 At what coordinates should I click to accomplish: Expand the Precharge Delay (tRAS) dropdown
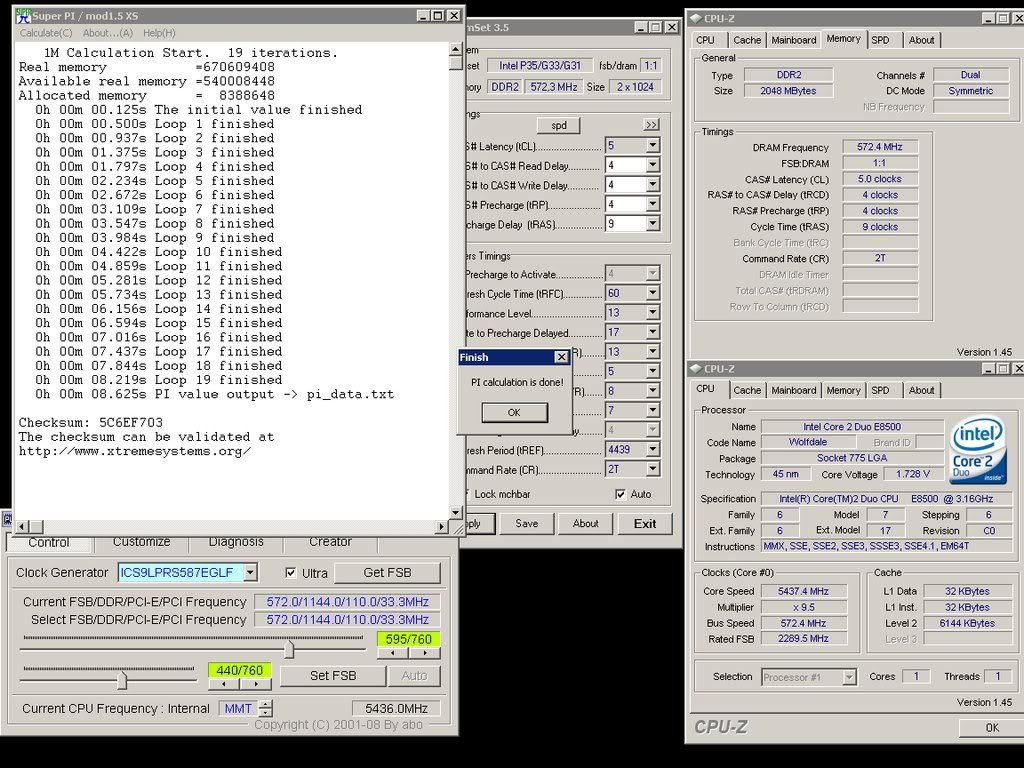[x=652, y=224]
